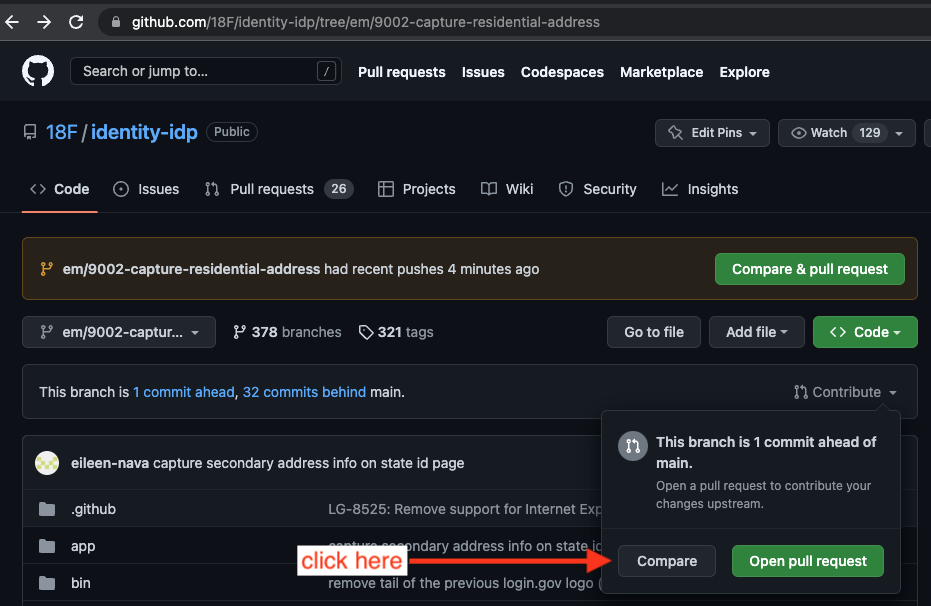Open the Edit Pins dropdown
Screen dimensions: 931x606
(713, 133)
